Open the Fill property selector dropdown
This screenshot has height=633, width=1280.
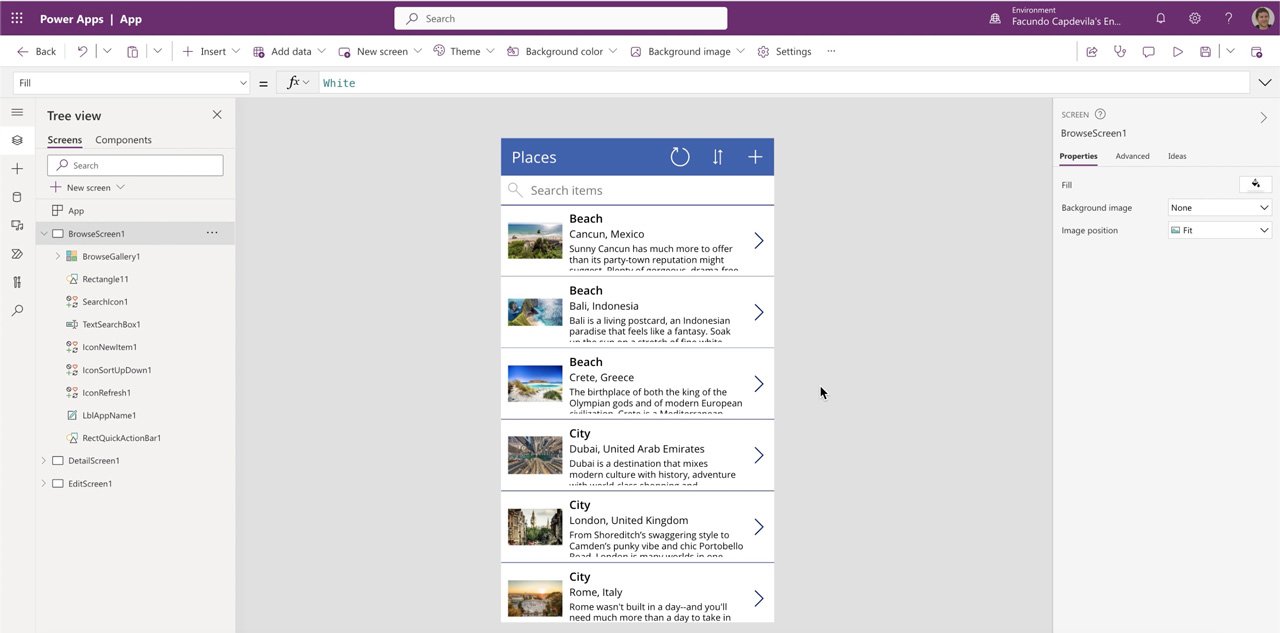[132, 83]
